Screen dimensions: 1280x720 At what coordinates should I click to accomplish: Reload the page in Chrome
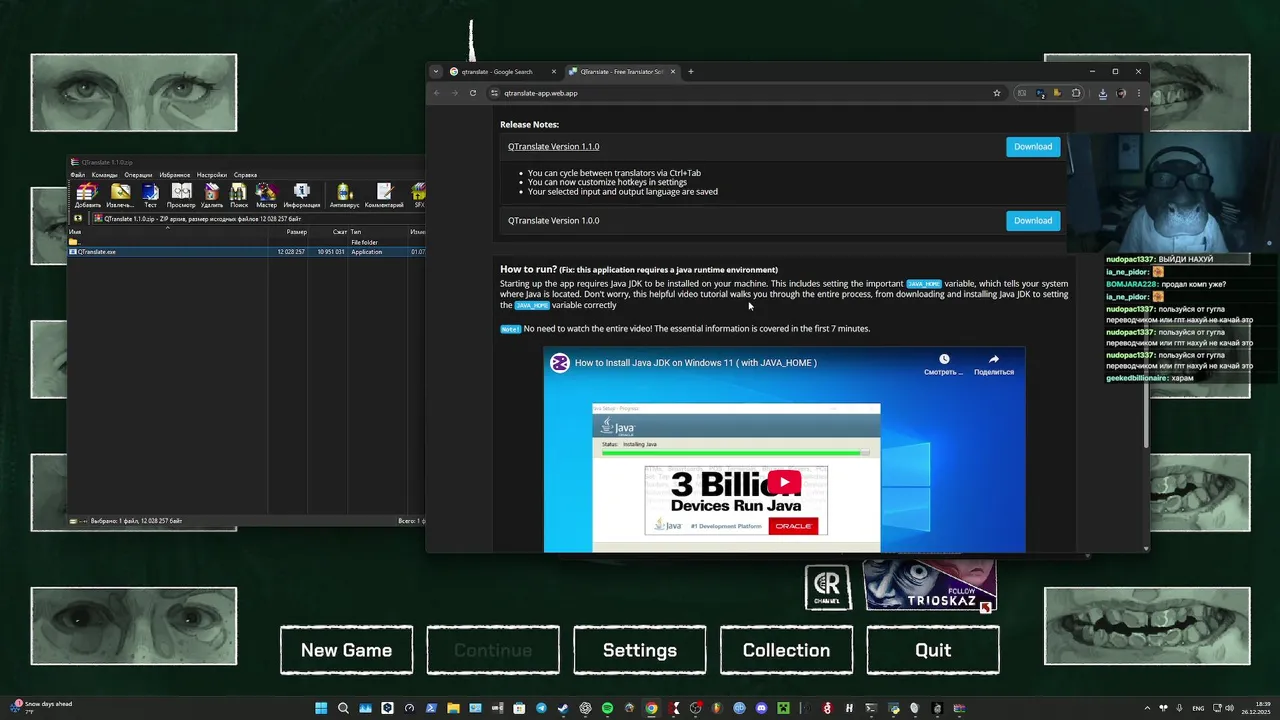(473, 93)
